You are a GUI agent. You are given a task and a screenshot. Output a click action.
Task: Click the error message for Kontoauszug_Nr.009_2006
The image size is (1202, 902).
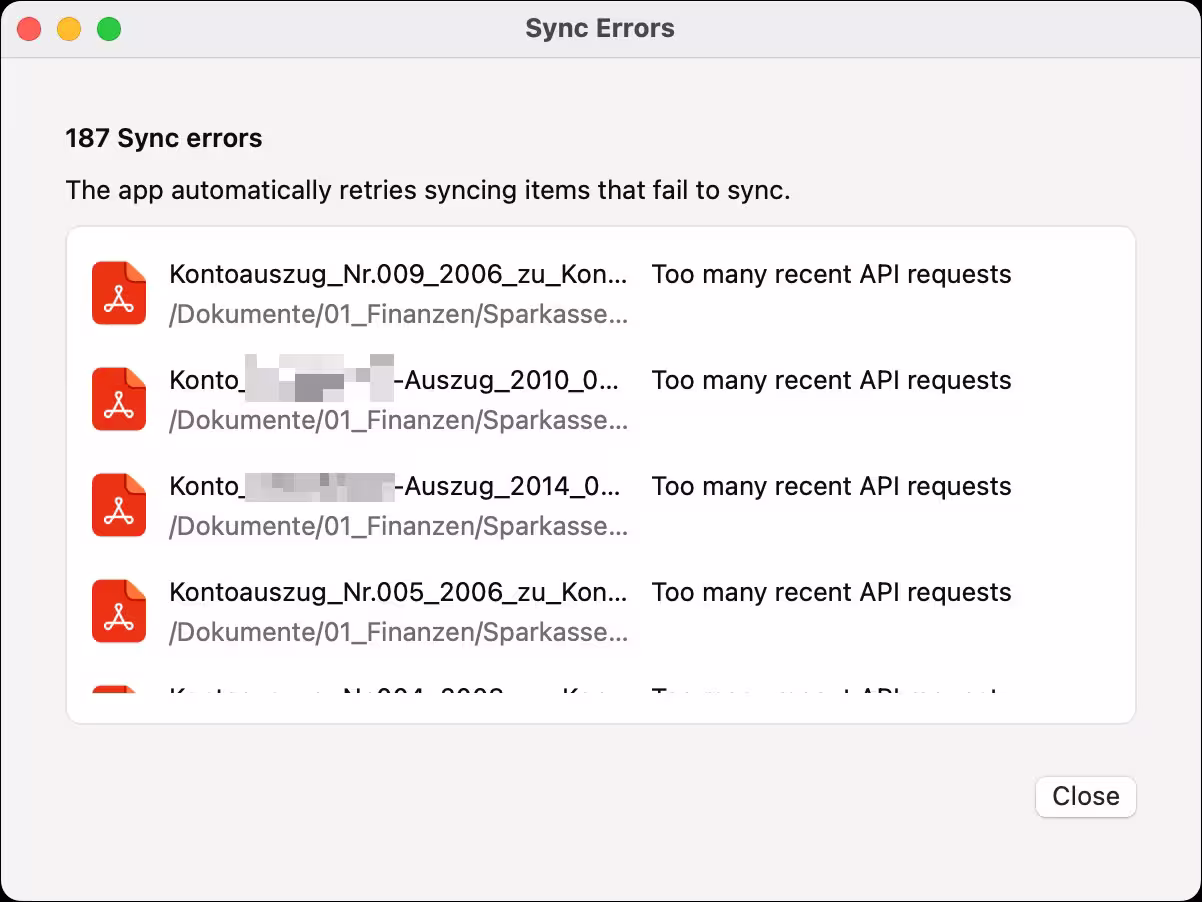coord(832,275)
